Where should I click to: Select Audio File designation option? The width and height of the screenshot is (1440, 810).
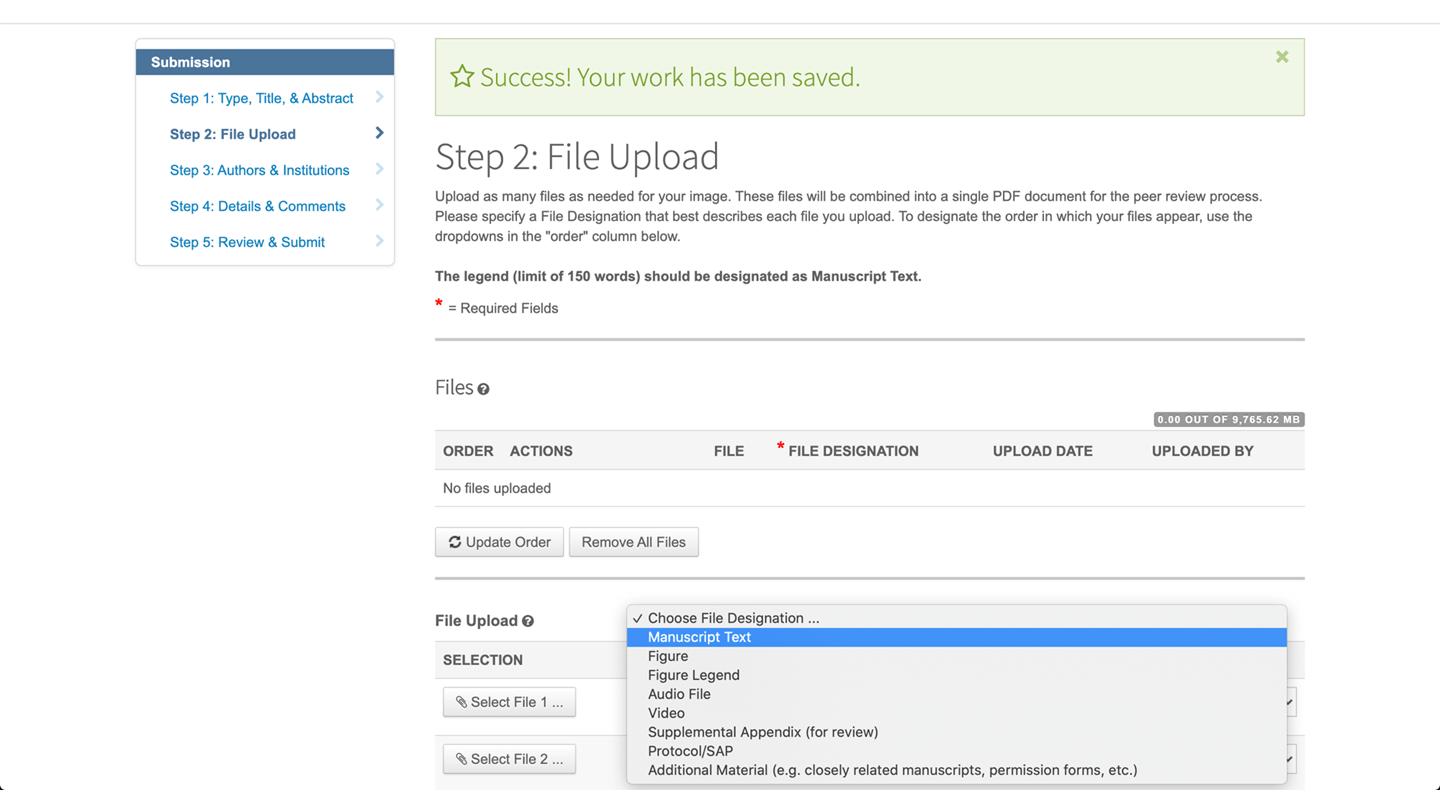[679, 694]
